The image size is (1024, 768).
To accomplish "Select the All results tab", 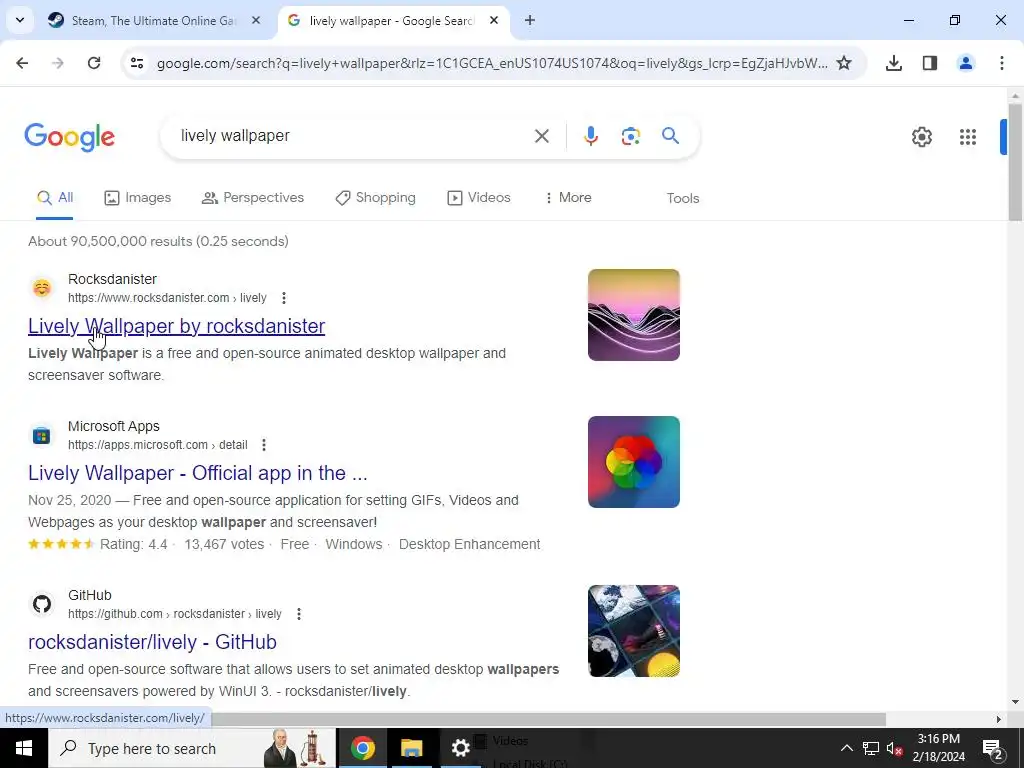I will (x=55, y=197).
